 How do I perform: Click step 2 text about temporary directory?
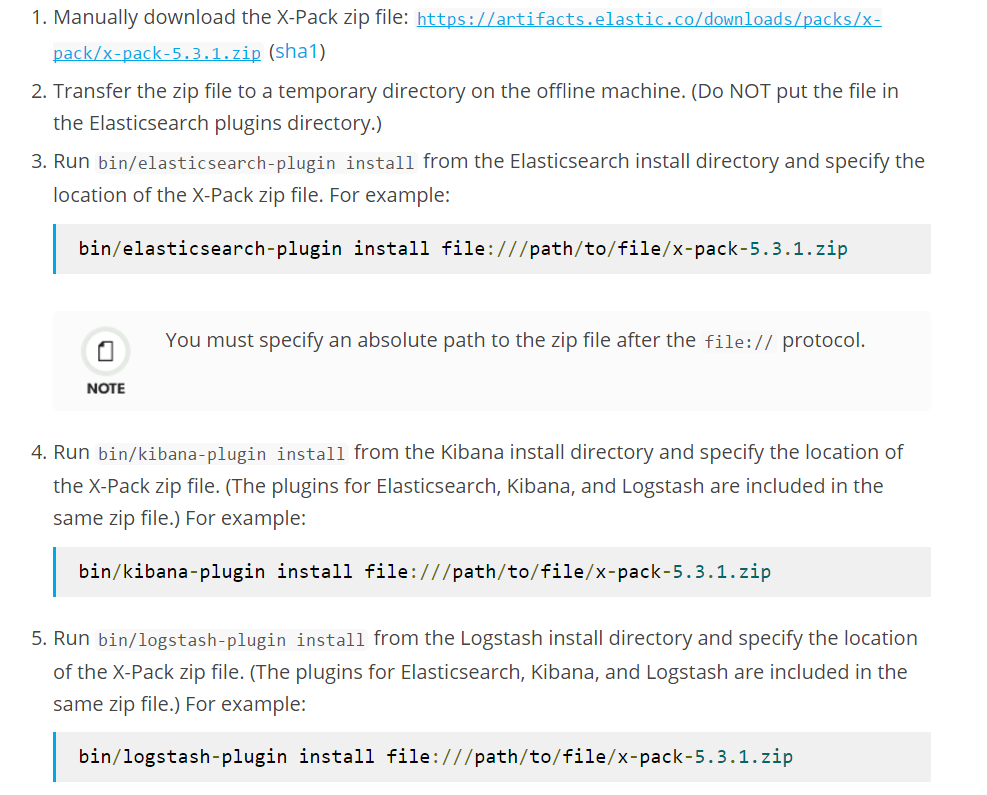coord(475,107)
